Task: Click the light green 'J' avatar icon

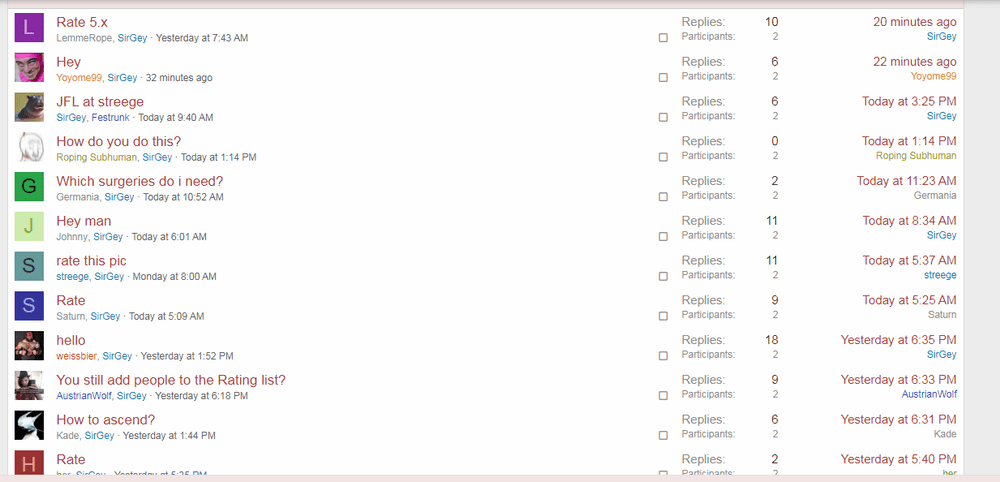Action: [x=29, y=227]
